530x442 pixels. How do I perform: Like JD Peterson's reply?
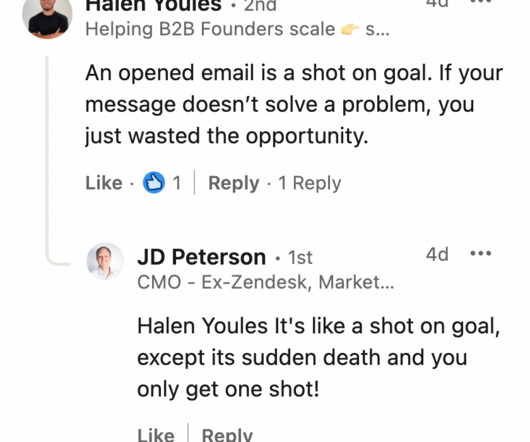pos(156,435)
